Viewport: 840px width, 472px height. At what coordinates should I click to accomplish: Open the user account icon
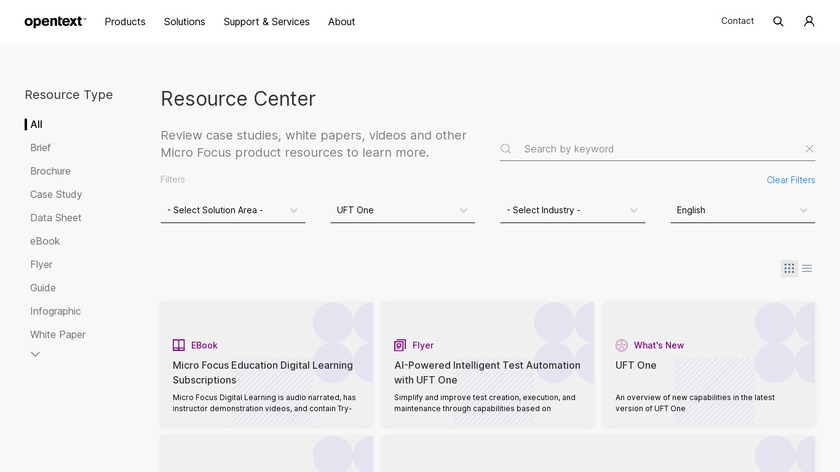[809, 21]
